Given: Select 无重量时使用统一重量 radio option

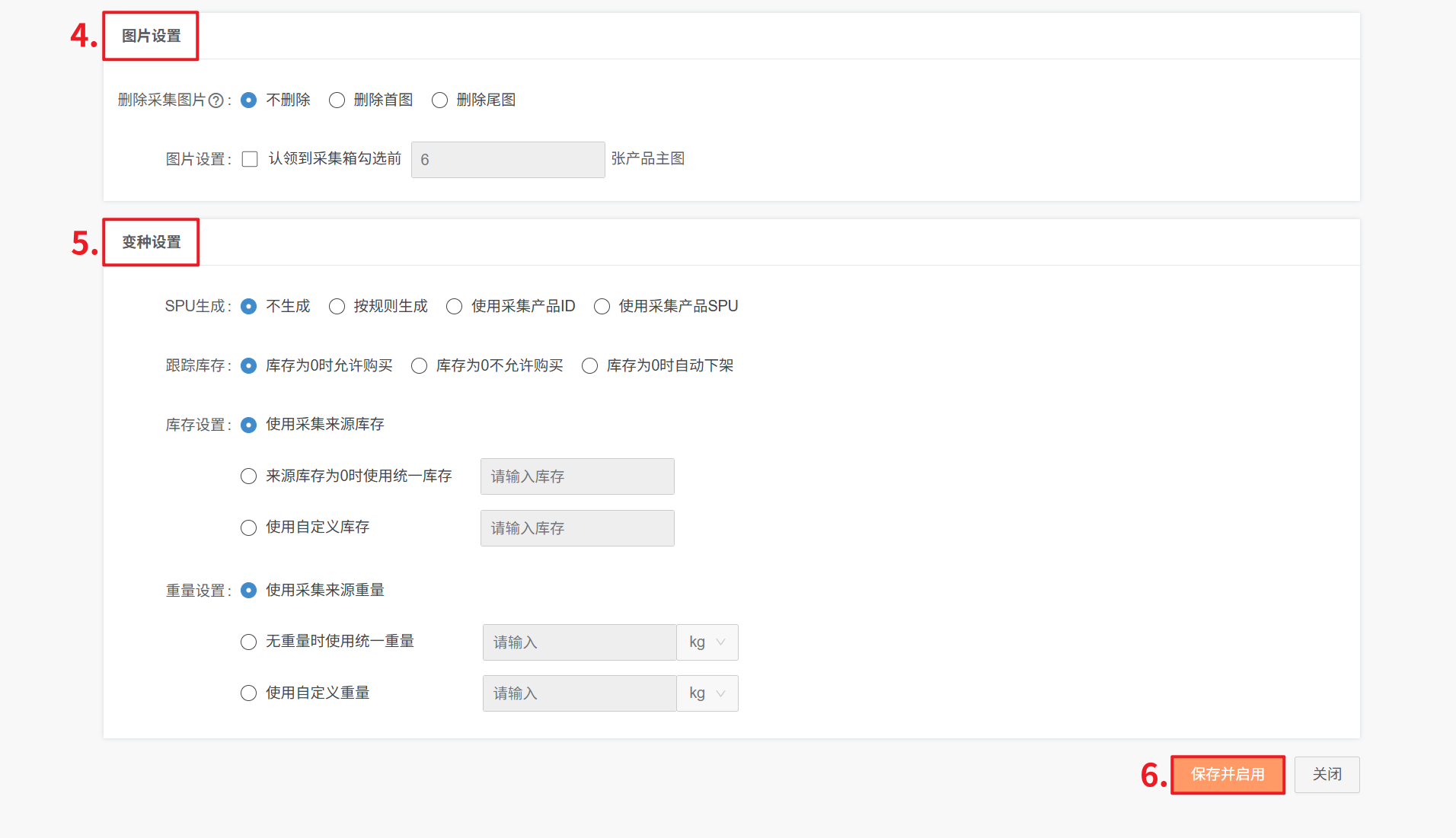Looking at the screenshot, I should tap(249, 642).
